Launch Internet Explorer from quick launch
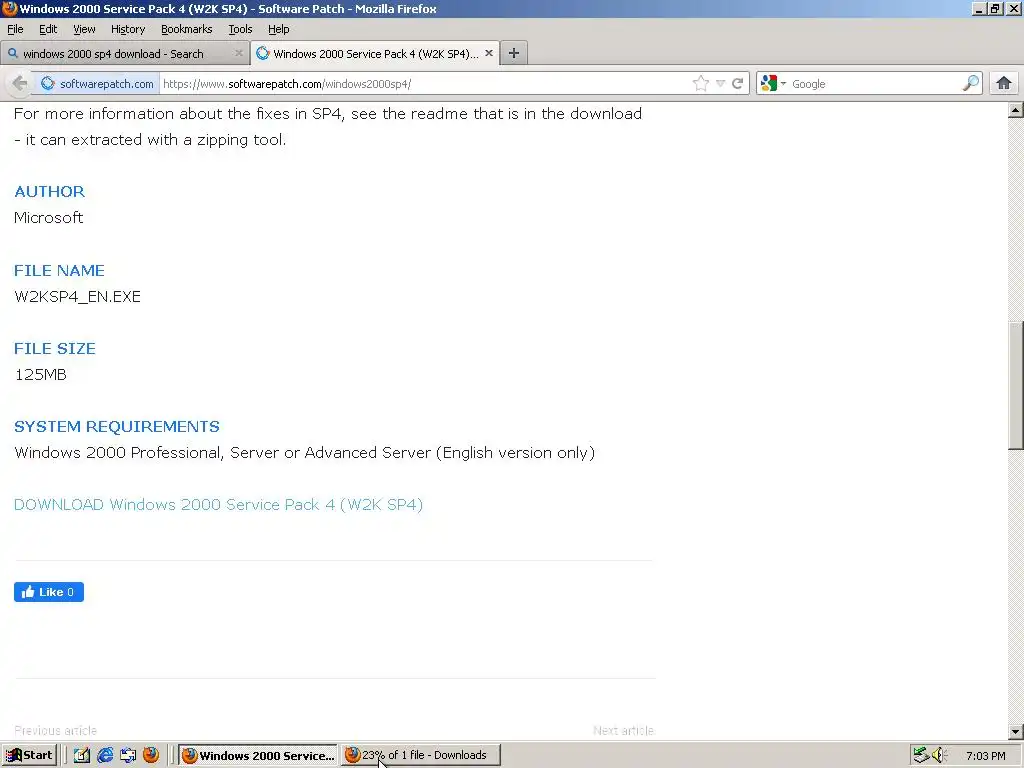The image size is (1024, 768). pos(105,756)
